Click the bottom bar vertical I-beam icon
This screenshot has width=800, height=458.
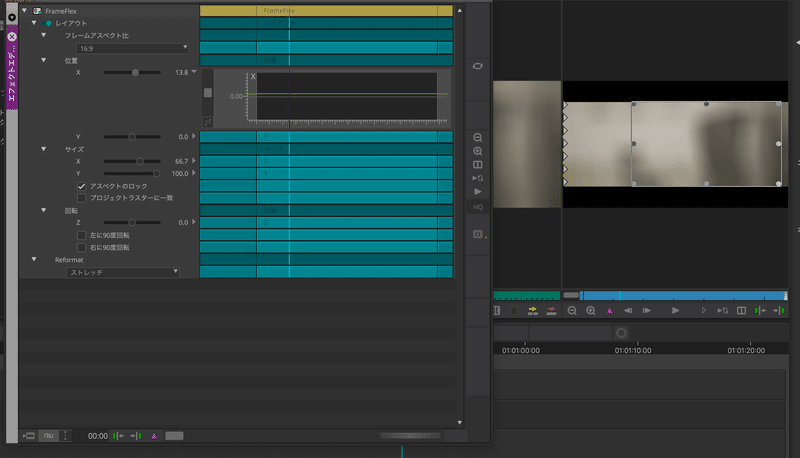65,436
